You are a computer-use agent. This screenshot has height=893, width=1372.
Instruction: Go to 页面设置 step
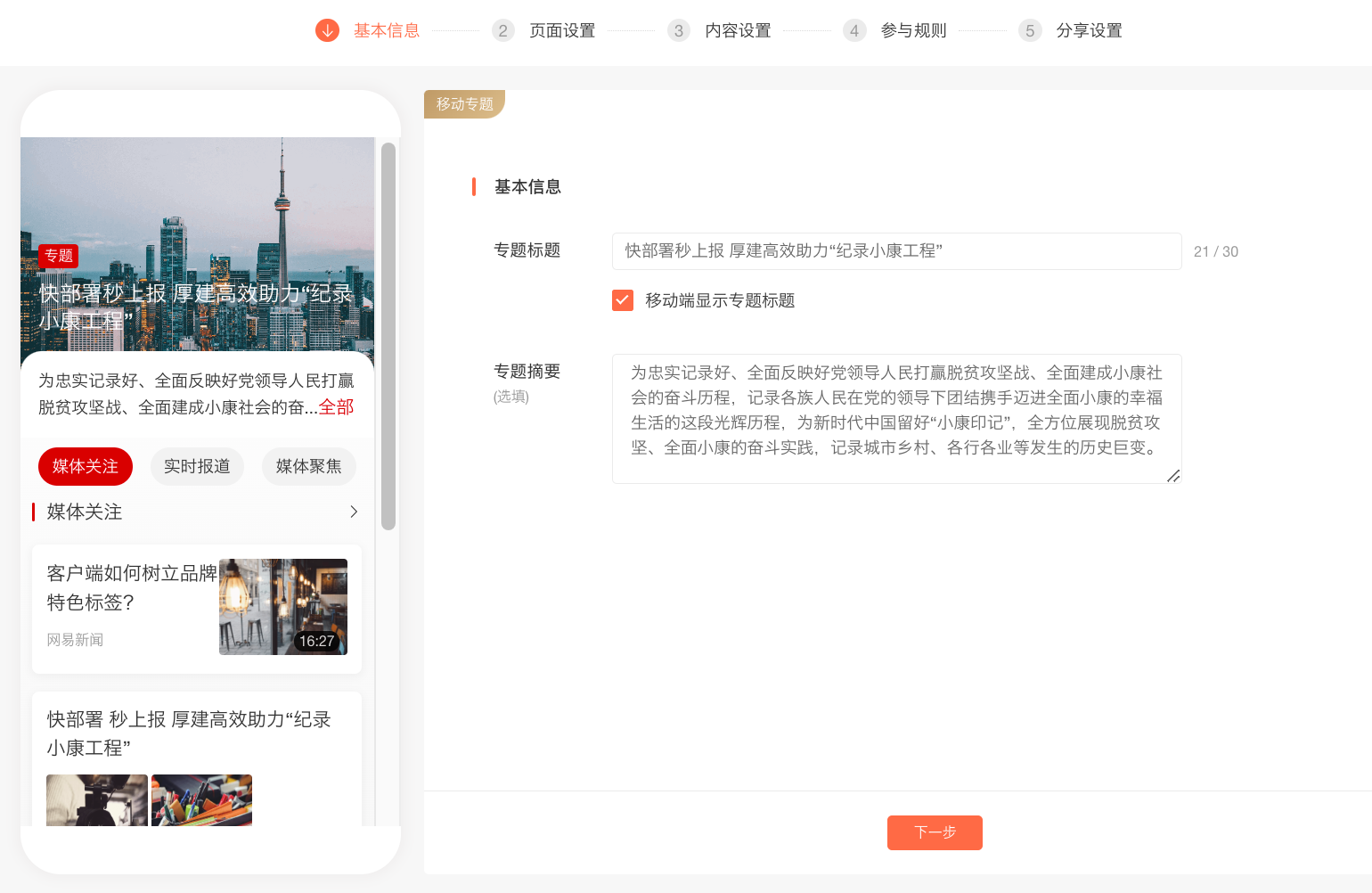tap(561, 30)
